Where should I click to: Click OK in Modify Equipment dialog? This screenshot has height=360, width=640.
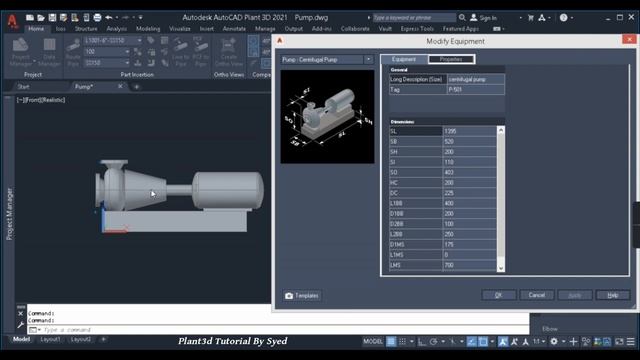(498, 295)
